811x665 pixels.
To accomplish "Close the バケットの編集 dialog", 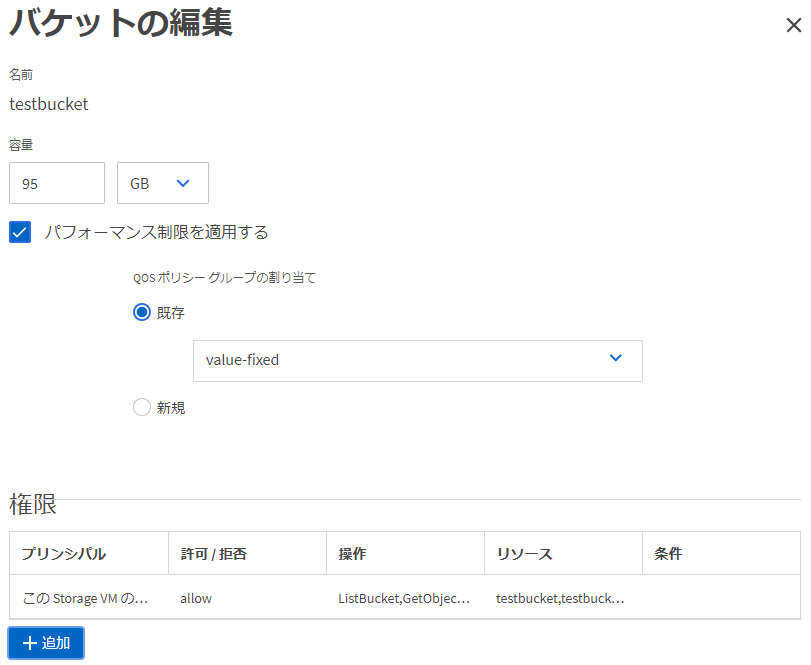I will pos(793,25).
